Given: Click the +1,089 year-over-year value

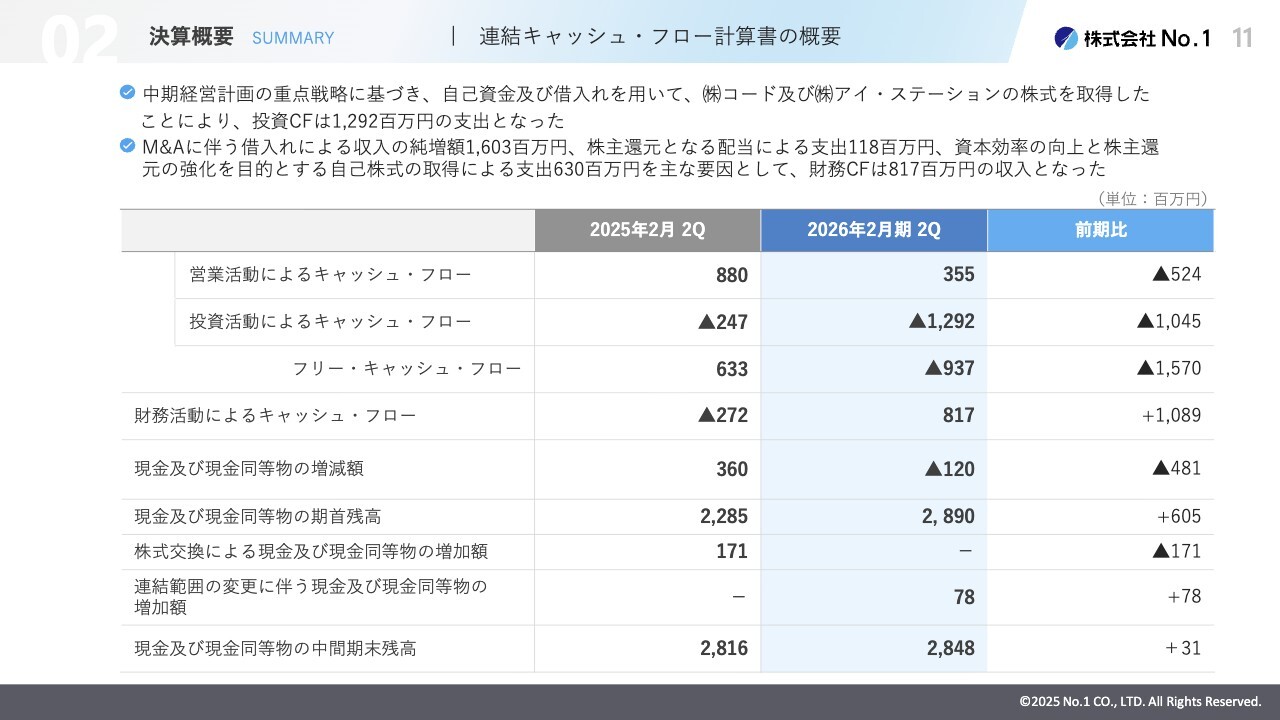Looking at the screenshot, I should pyautogui.click(x=1171, y=416).
